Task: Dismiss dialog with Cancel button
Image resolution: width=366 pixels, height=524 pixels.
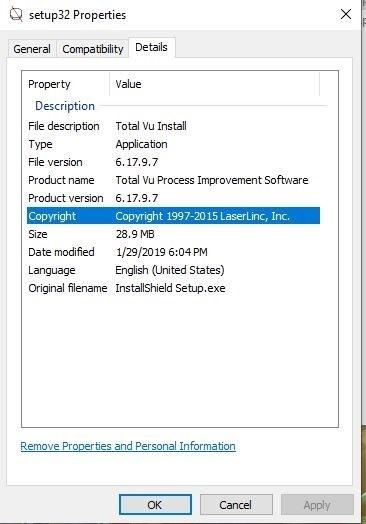Action: pos(236,505)
